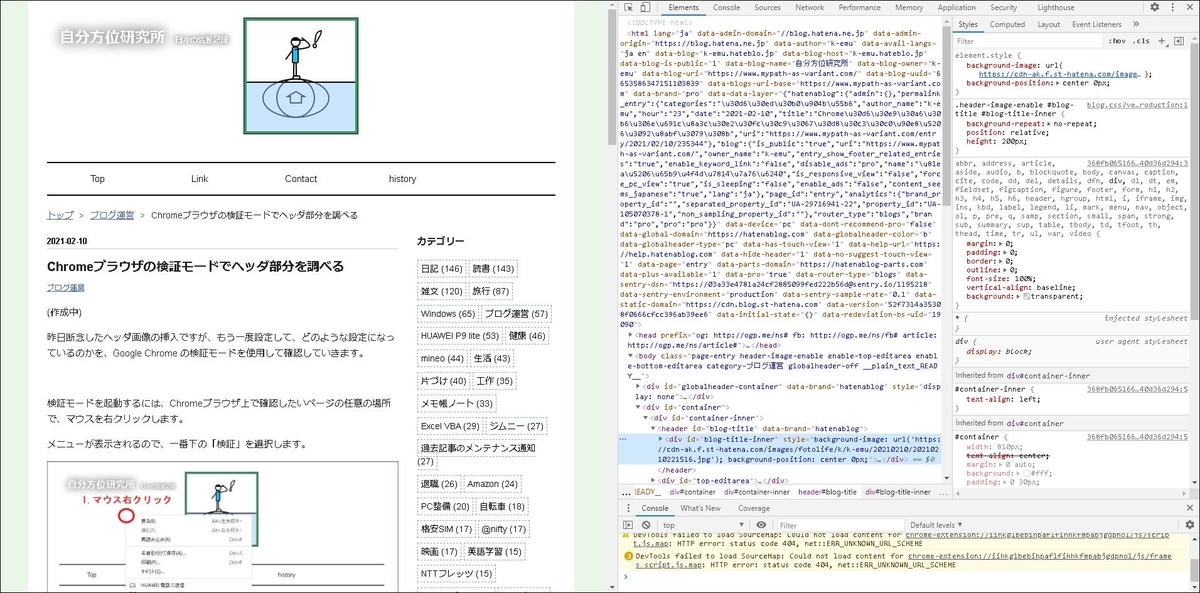Open the Lighthouse tab

(x=1055, y=7)
